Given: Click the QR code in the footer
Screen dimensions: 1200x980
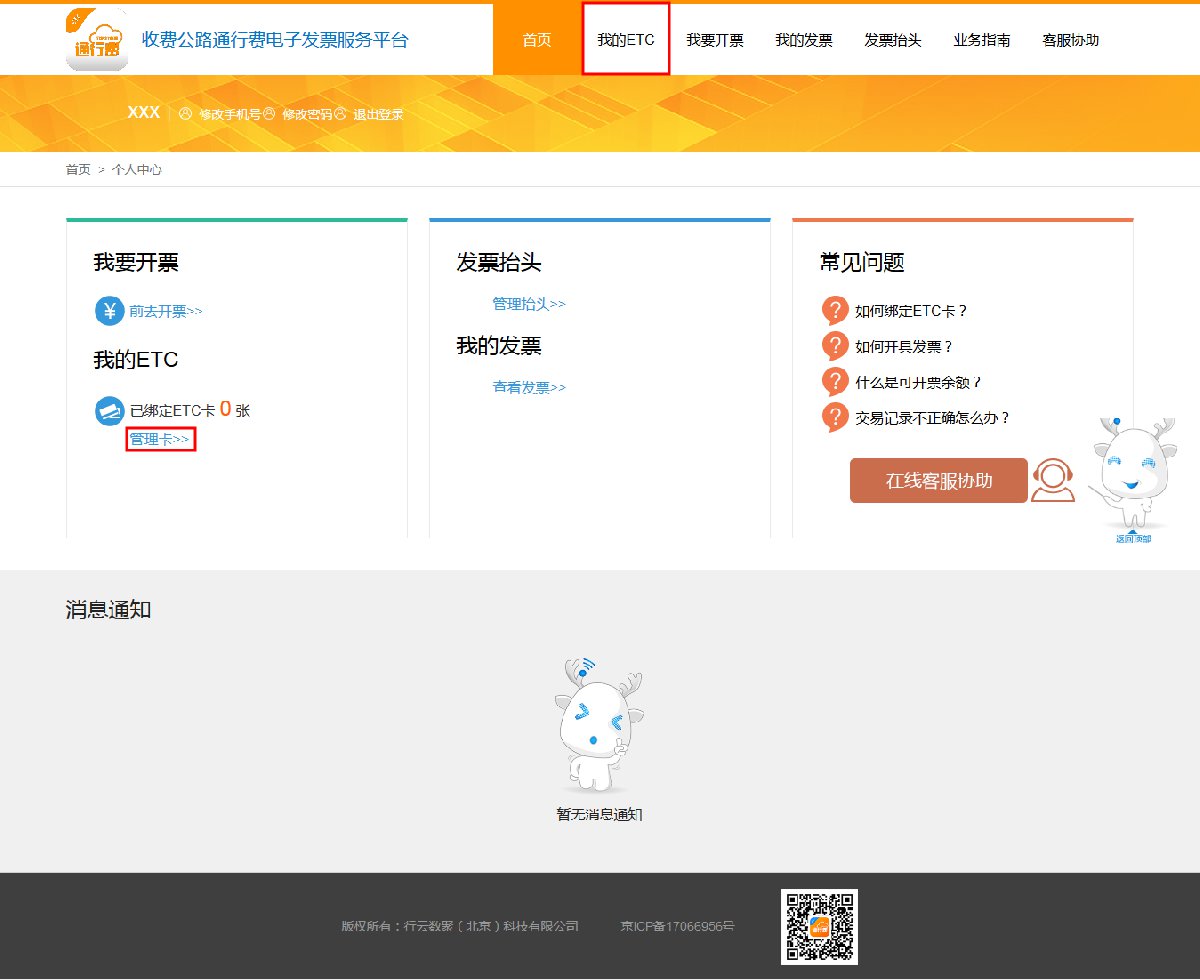Looking at the screenshot, I should (x=819, y=927).
